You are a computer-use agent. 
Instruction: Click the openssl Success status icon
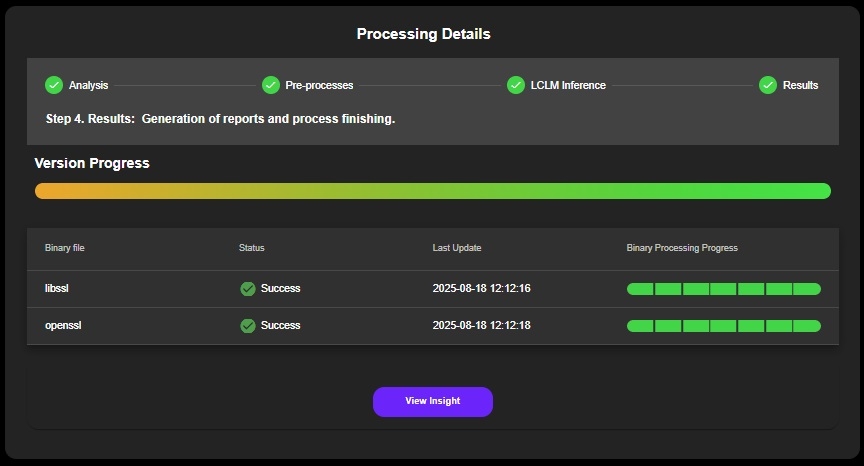point(248,326)
